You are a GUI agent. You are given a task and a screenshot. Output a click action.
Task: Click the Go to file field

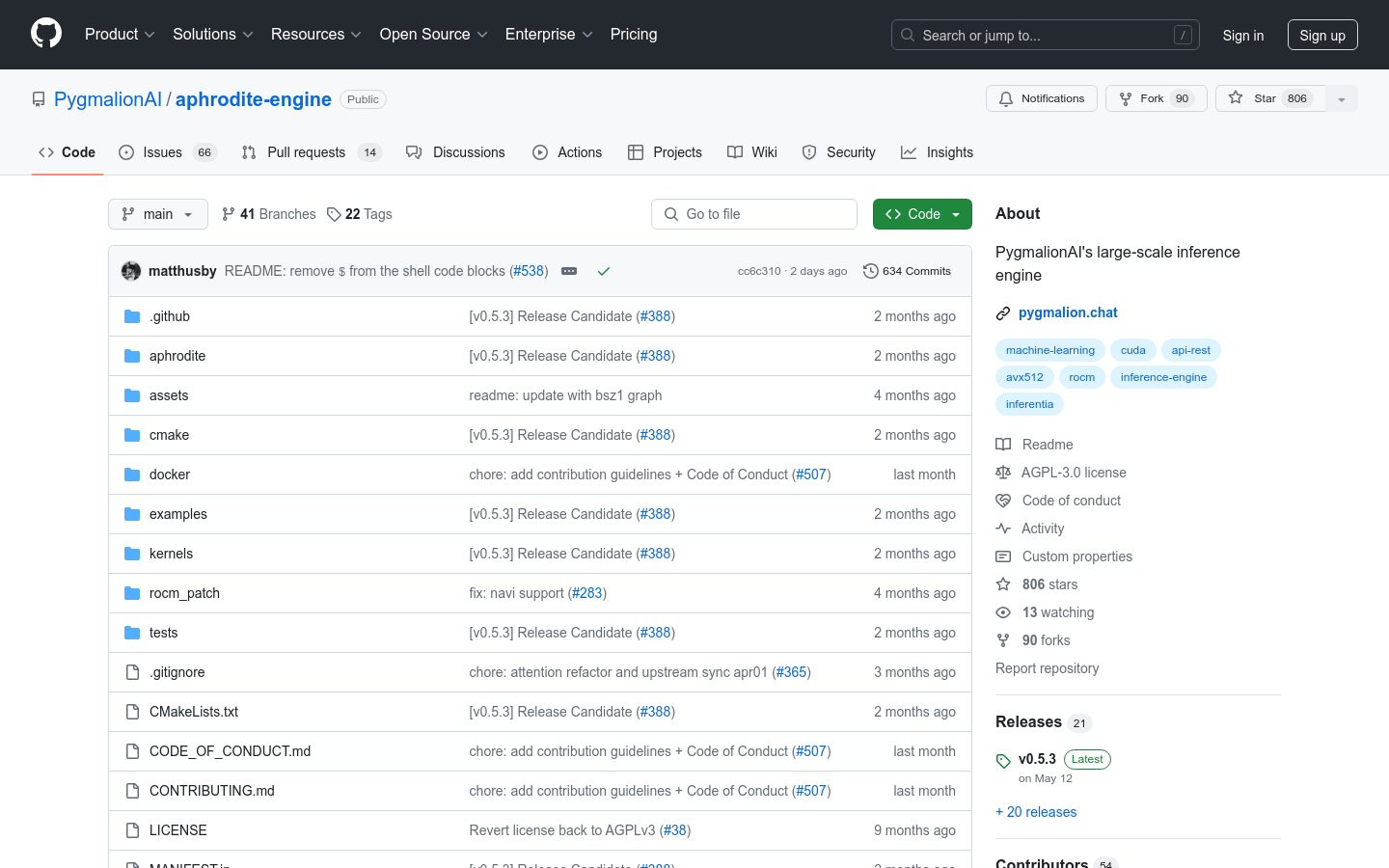point(754,214)
